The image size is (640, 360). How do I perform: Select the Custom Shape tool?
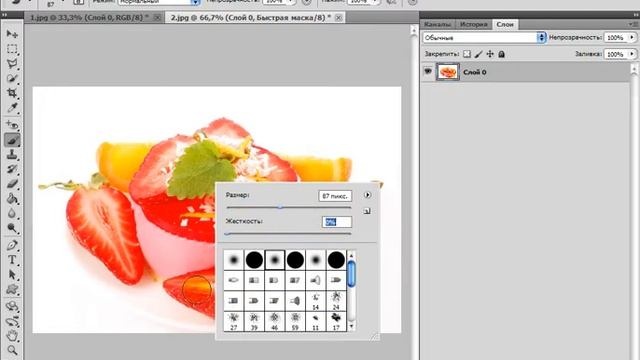click(12, 289)
